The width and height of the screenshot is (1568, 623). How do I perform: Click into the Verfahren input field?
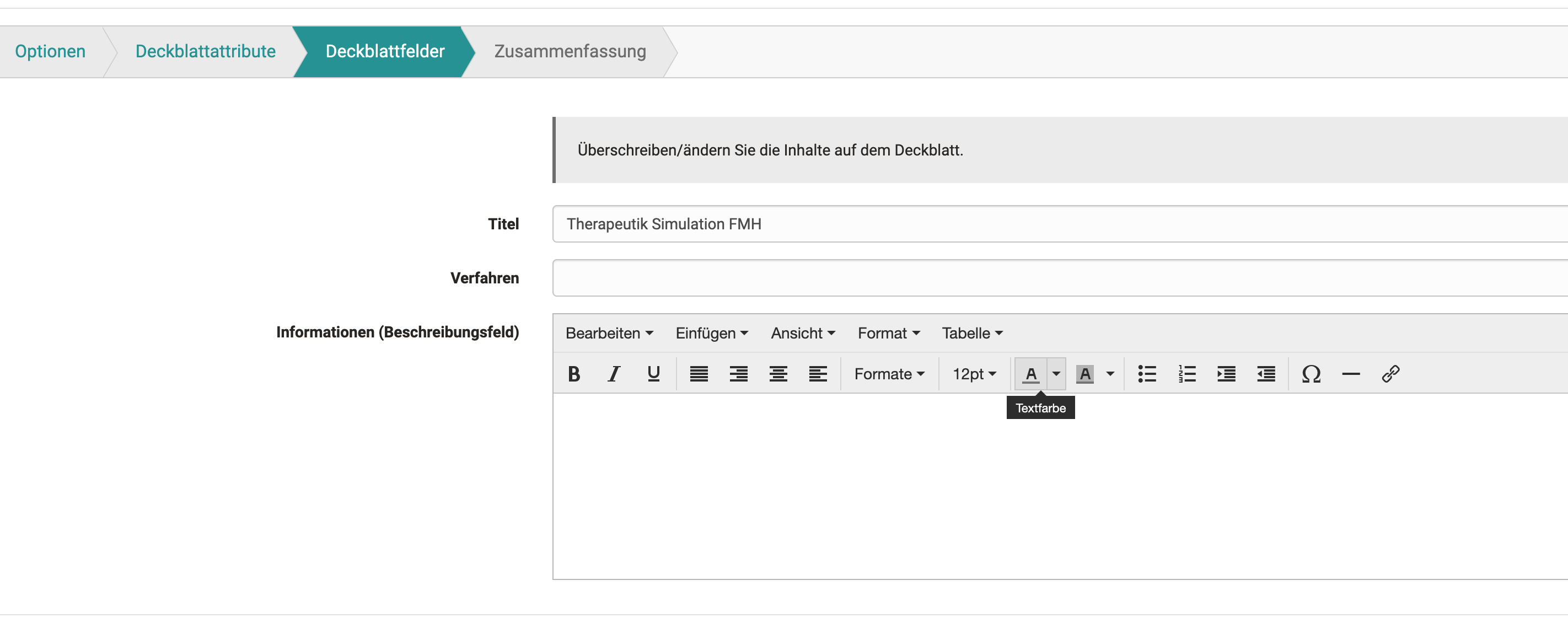click(x=913, y=277)
